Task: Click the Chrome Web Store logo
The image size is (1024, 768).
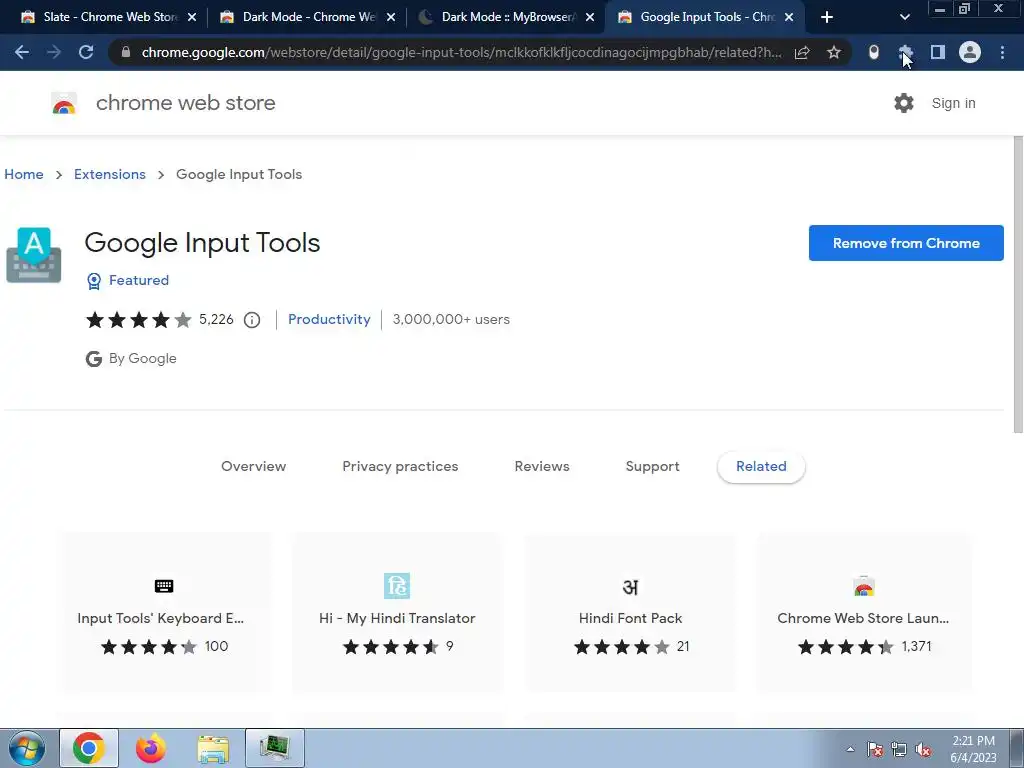Action: click(x=64, y=103)
